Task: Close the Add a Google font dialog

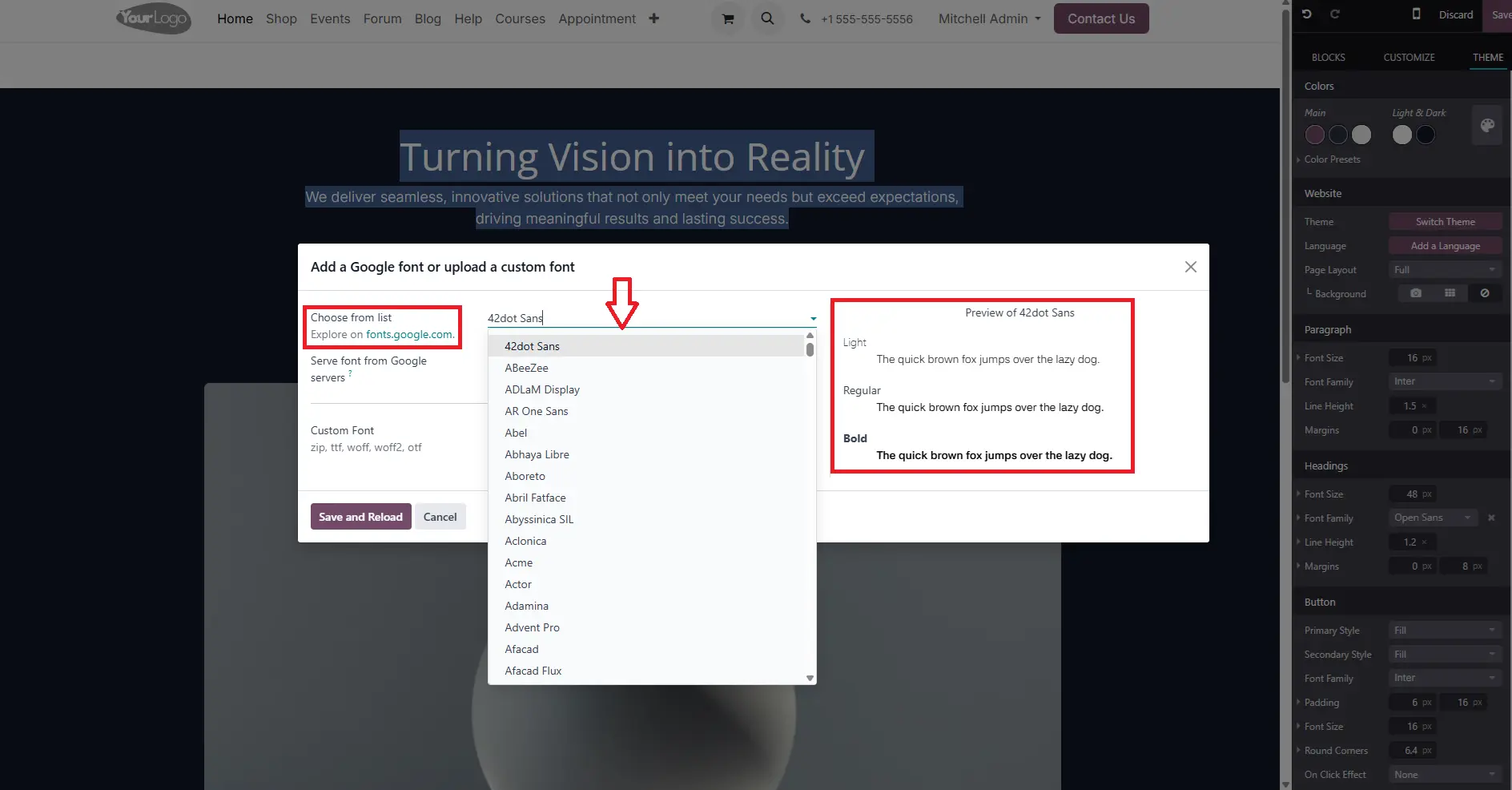Action: click(1191, 267)
